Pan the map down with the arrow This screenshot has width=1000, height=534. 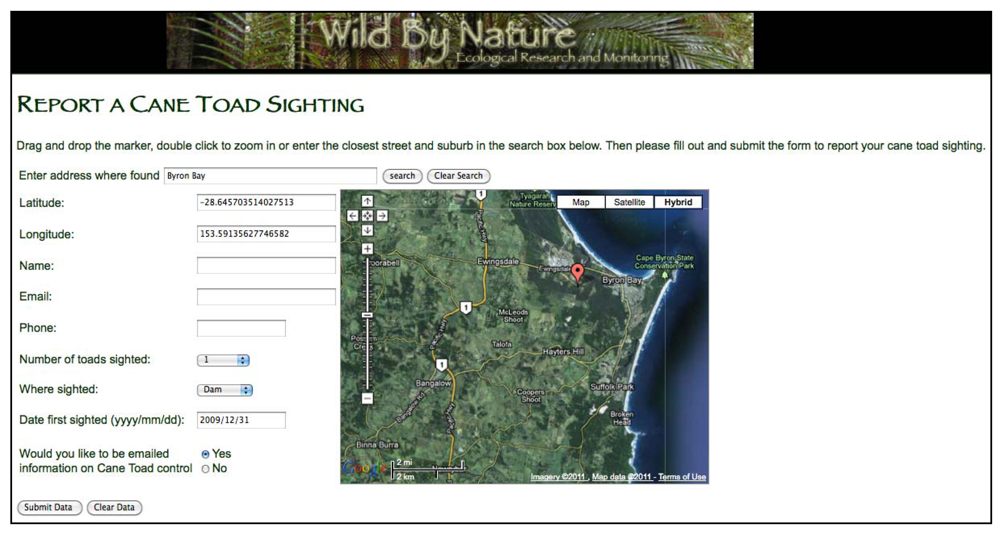tap(367, 230)
